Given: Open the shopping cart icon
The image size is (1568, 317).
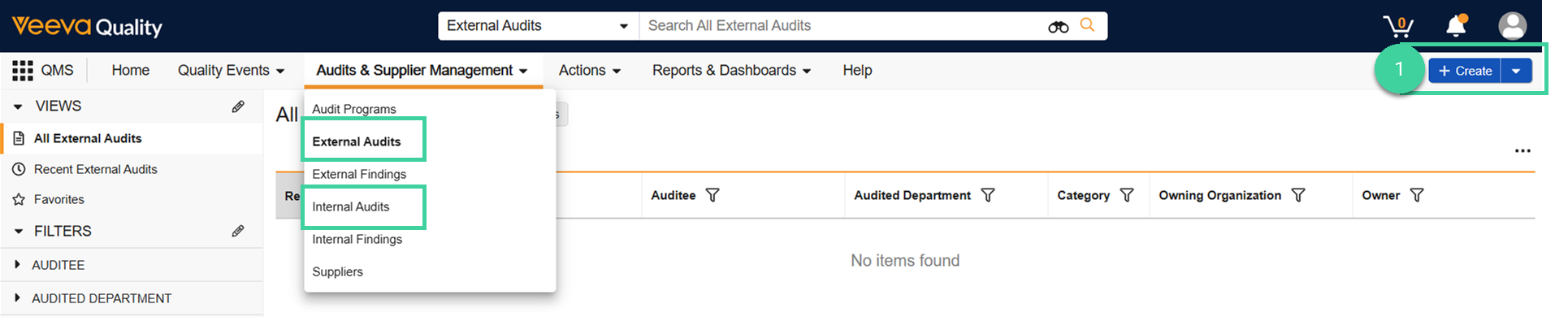Looking at the screenshot, I should point(1398,26).
